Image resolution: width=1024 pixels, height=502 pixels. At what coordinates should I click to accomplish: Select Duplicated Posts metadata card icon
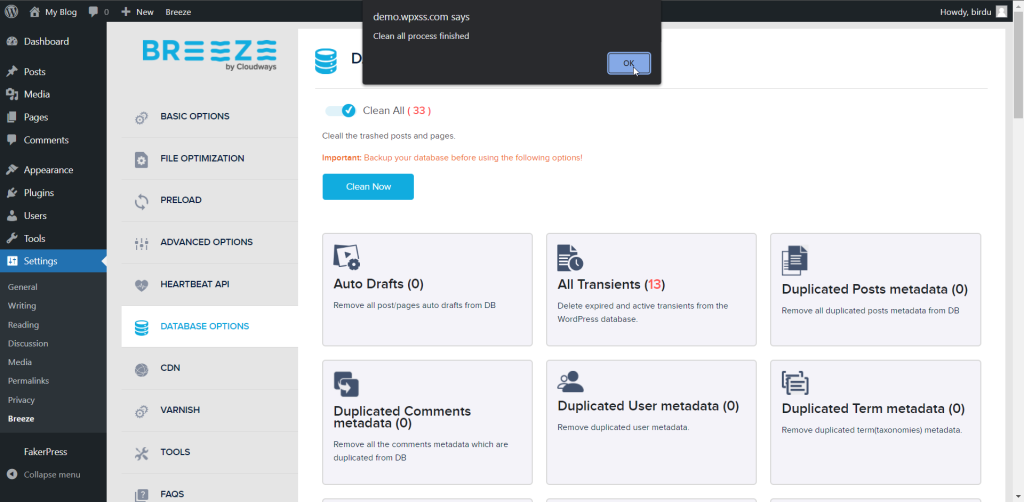(795, 260)
